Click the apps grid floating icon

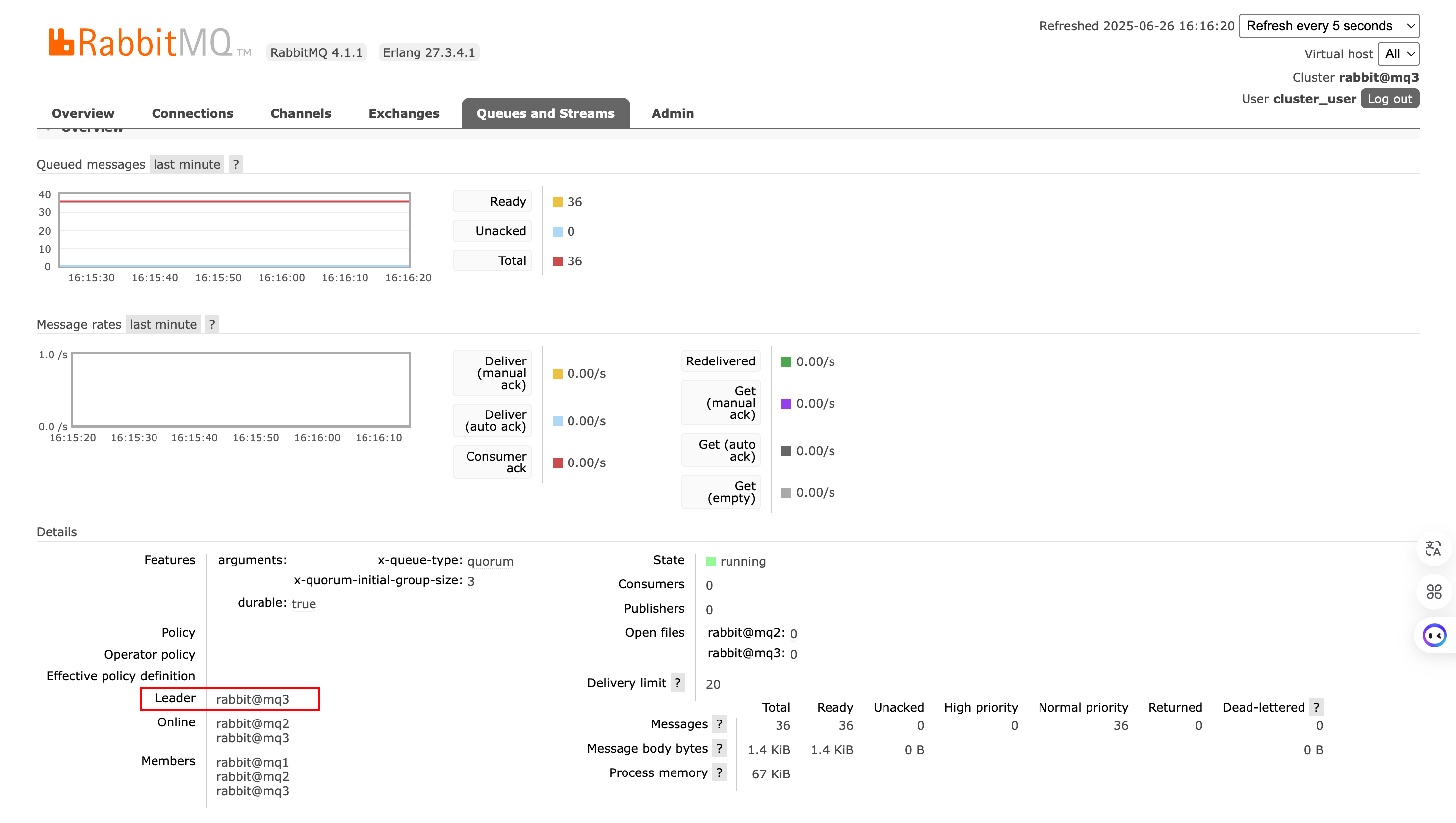pos(1433,592)
